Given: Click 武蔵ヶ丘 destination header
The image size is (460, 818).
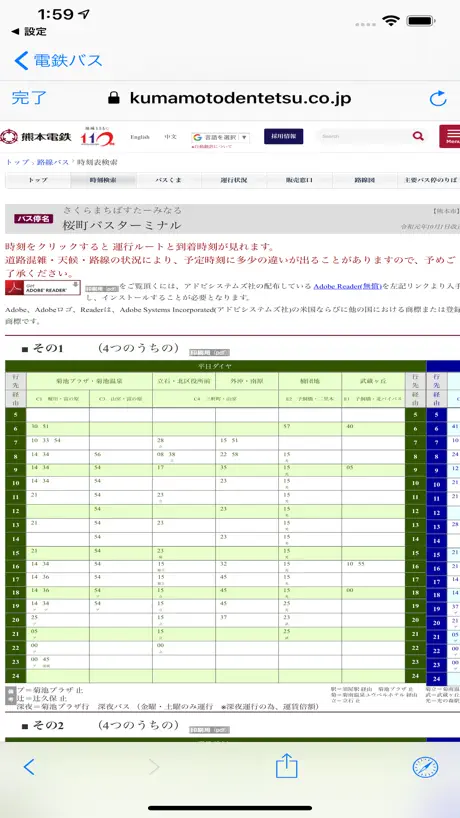Looking at the screenshot, I should point(373,381).
